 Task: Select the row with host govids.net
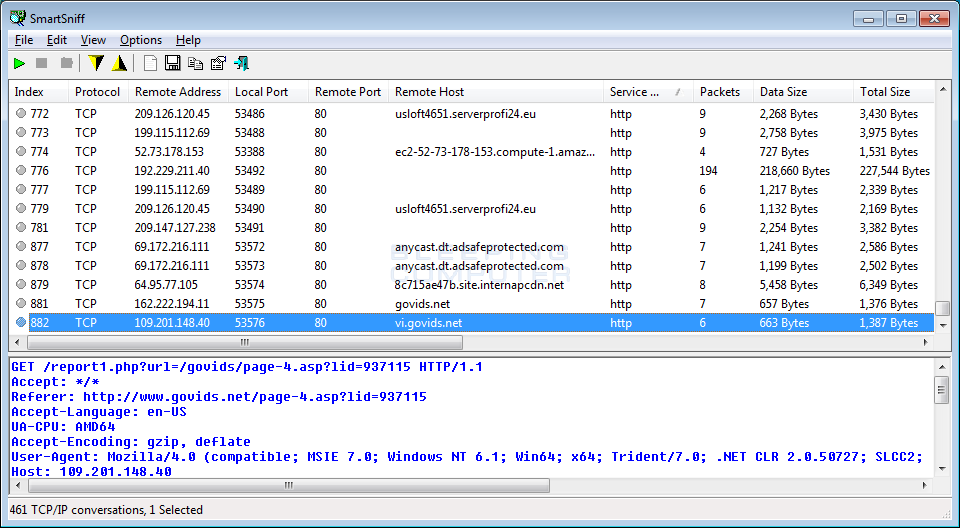[x=422, y=304]
